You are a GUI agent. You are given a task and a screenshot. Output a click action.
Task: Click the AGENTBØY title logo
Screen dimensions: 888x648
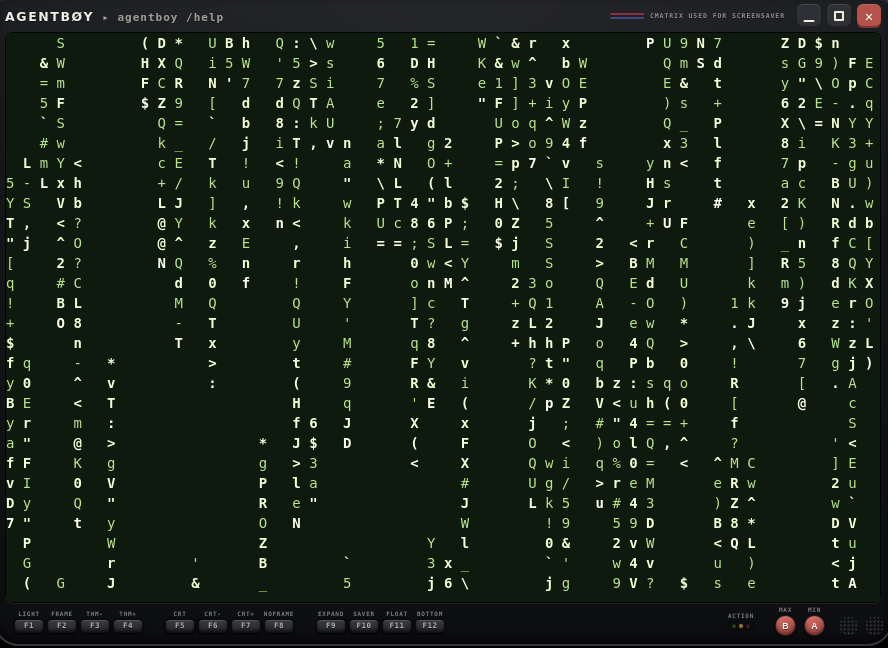click(x=49, y=16)
